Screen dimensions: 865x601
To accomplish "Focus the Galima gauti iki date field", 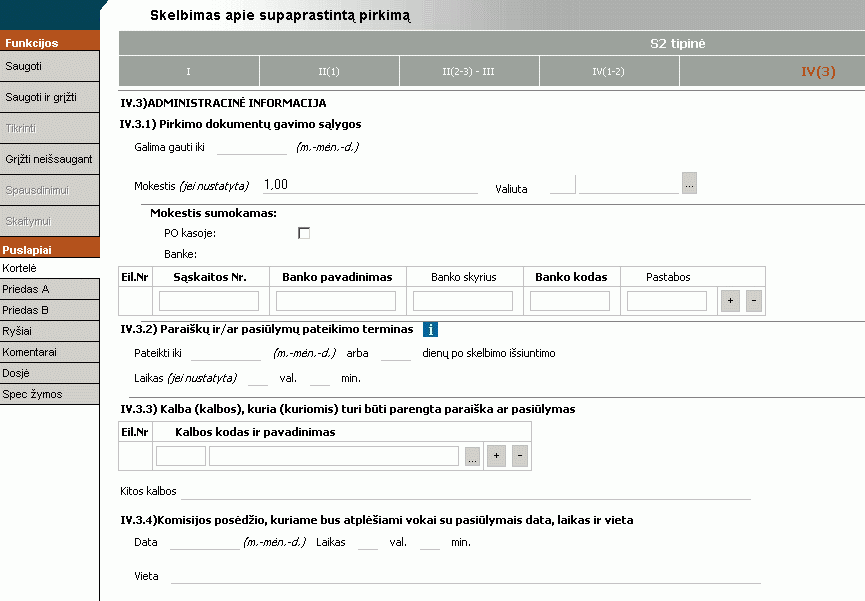I will click(252, 147).
